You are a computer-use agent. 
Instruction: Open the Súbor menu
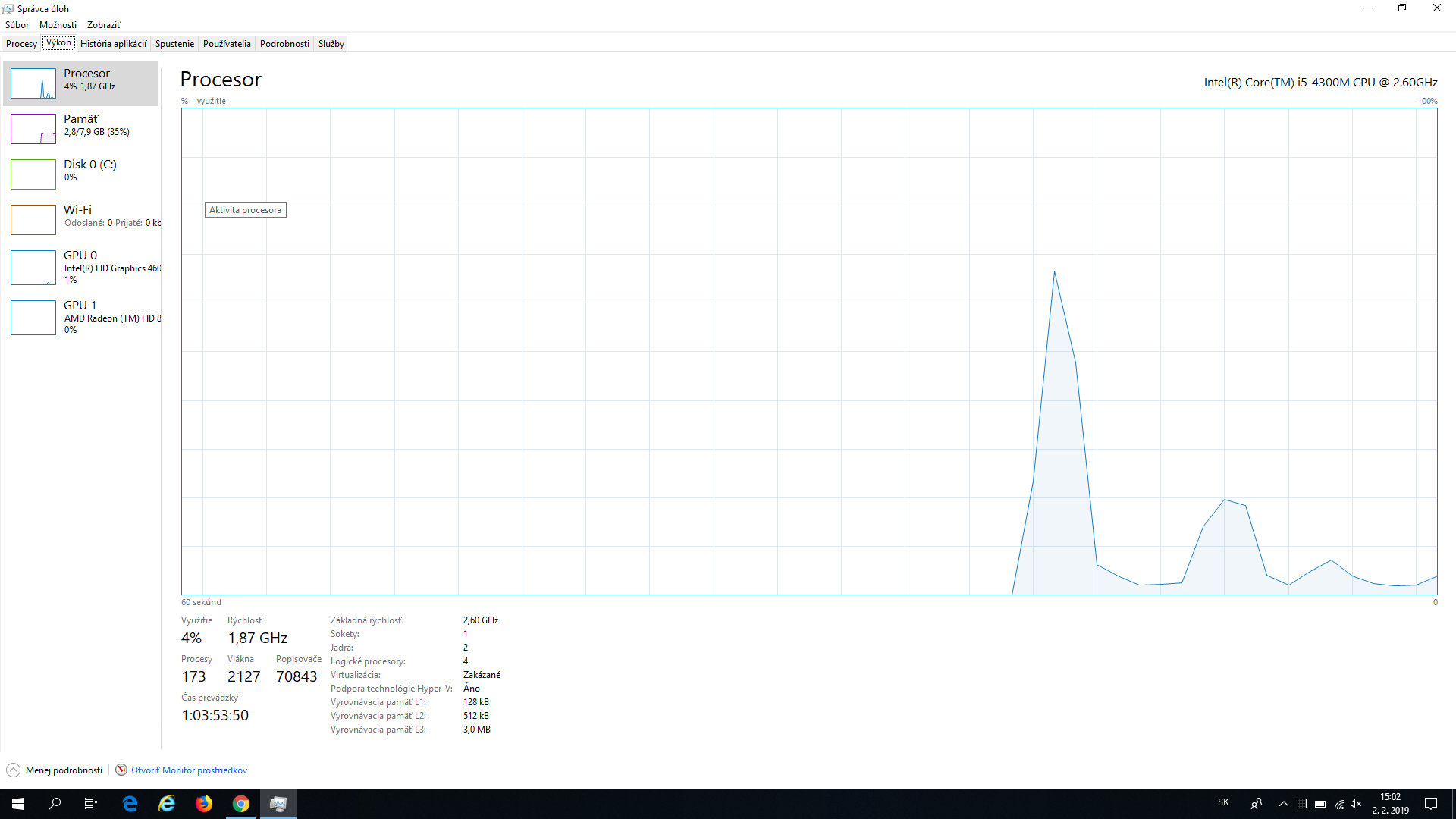click(x=17, y=25)
